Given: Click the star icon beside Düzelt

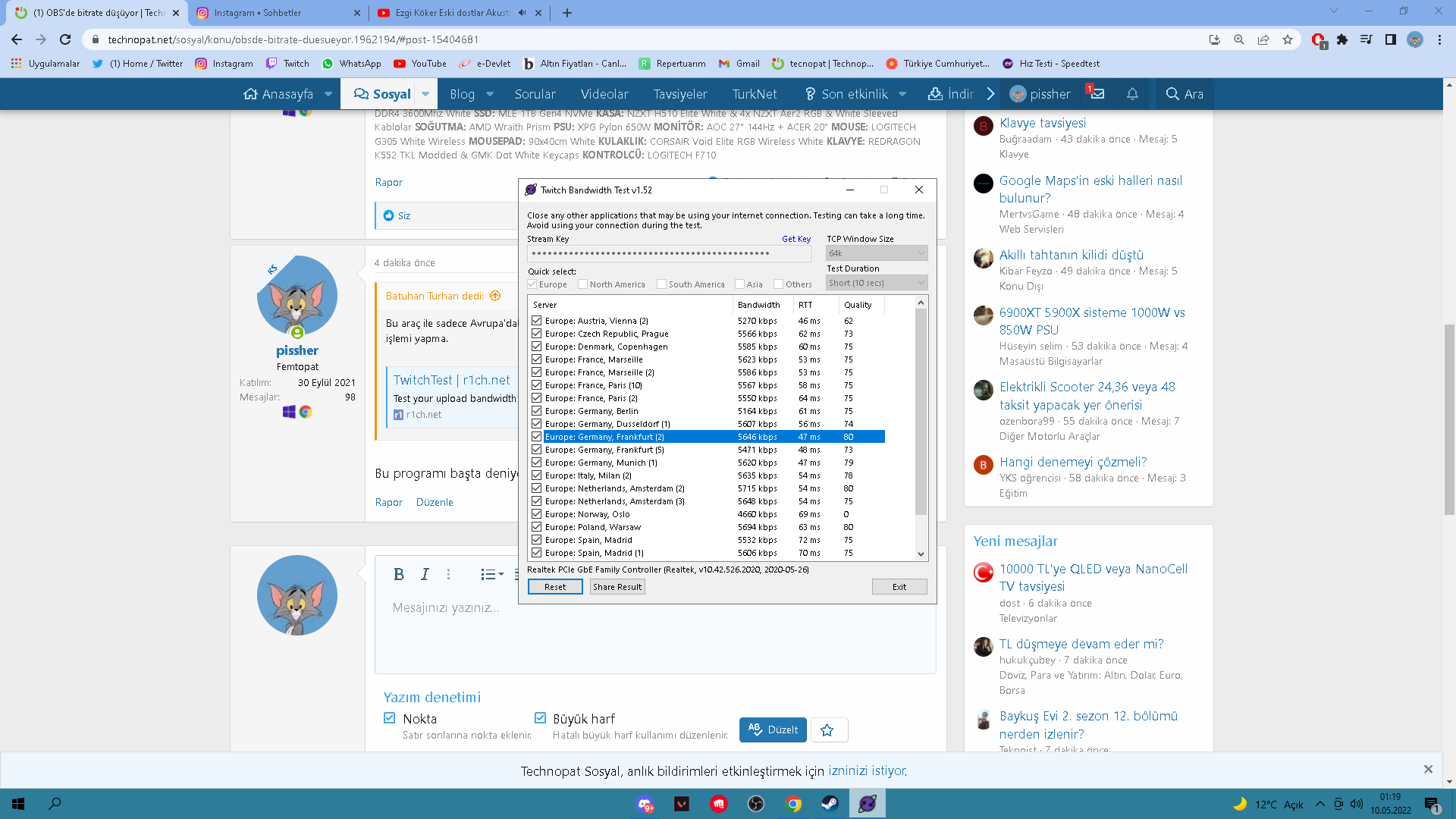Looking at the screenshot, I should [827, 730].
